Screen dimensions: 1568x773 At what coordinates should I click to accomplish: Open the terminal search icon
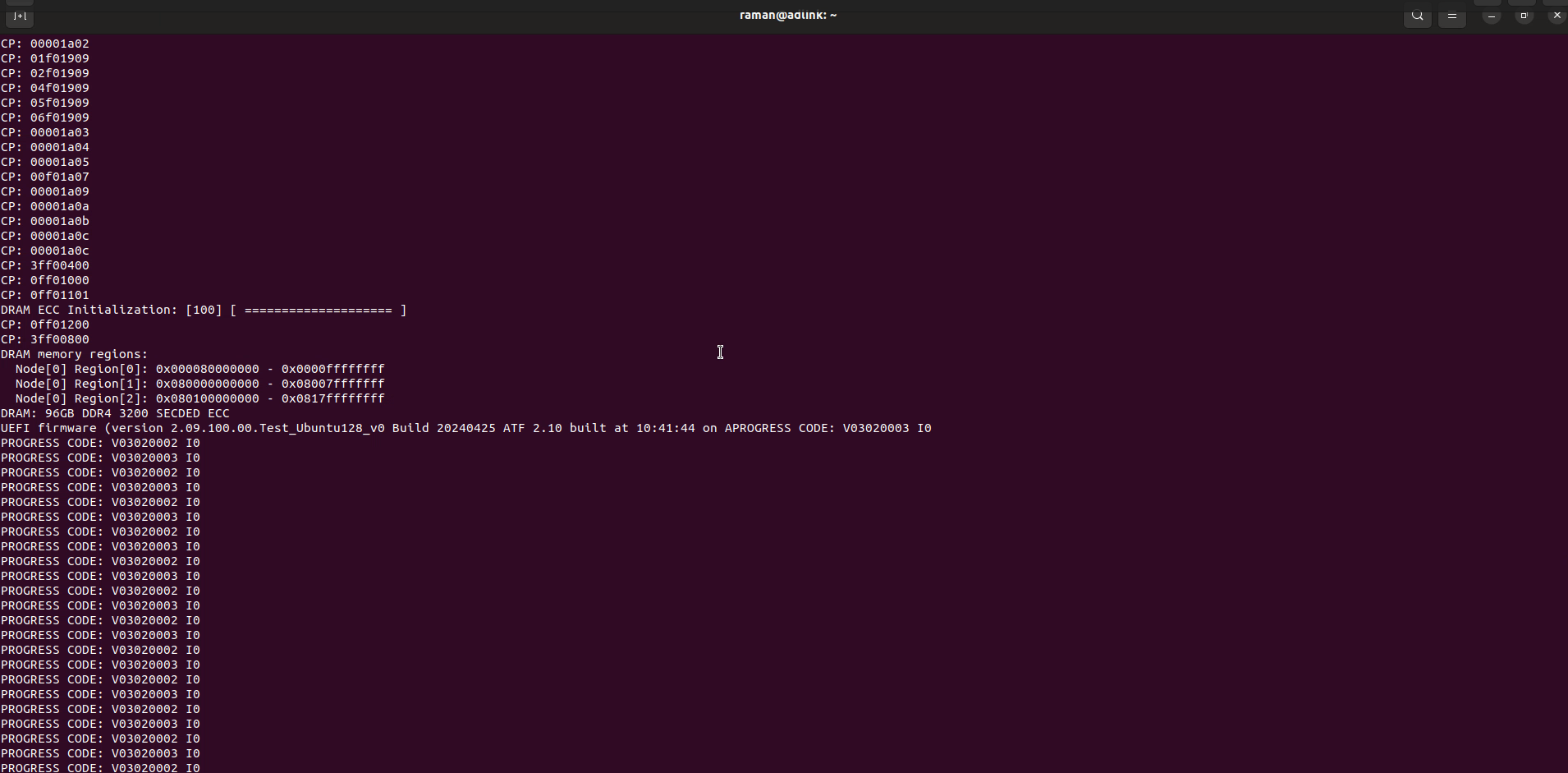(x=1418, y=16)
